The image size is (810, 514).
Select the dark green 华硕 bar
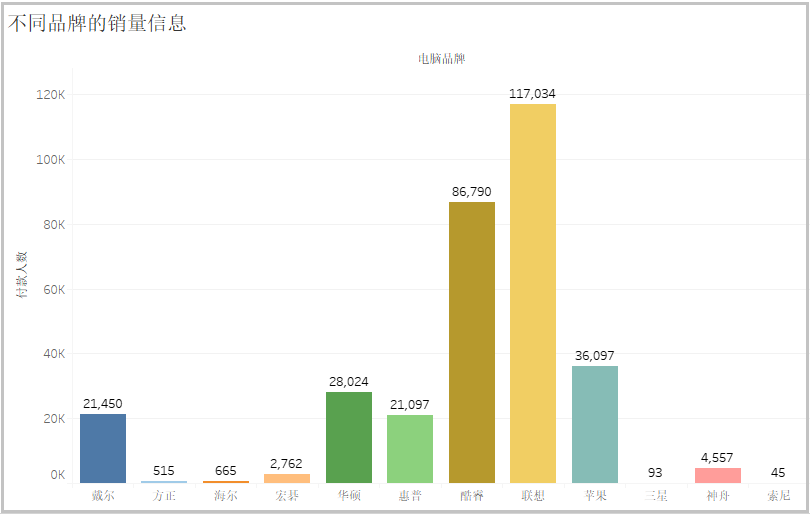pyautogui.click(x=349, y=438)
